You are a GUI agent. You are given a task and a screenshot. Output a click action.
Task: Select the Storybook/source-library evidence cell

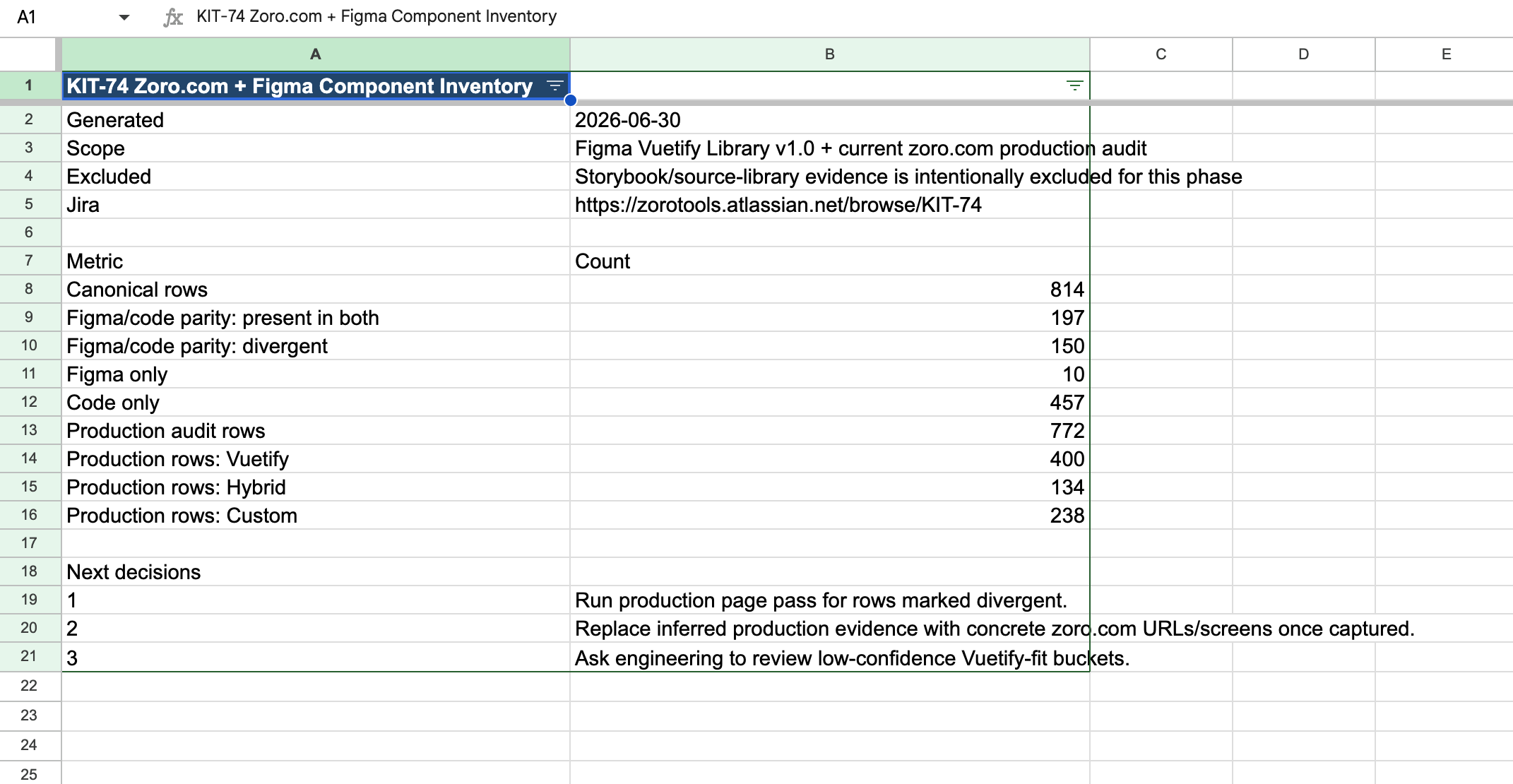(829, 176)
